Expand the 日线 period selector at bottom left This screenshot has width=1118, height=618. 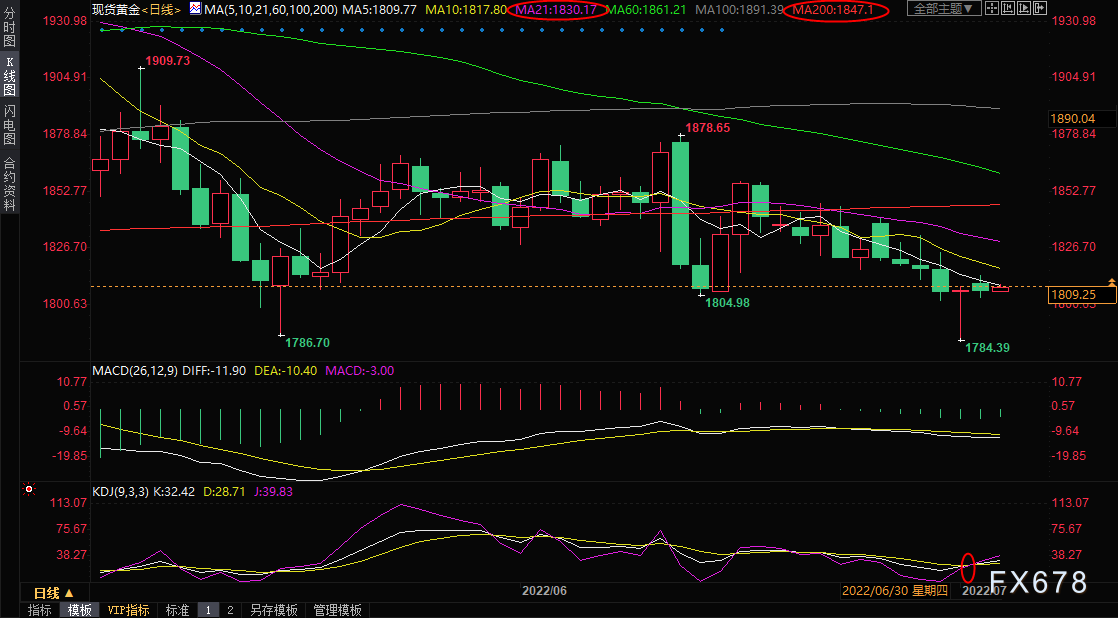click(x=53, y=592)
